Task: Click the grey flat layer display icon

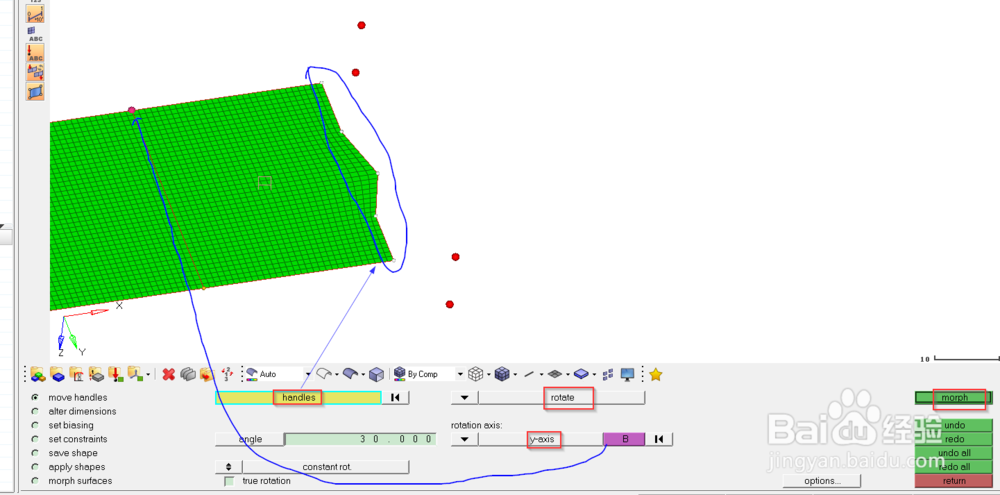Action: [554, 374]
